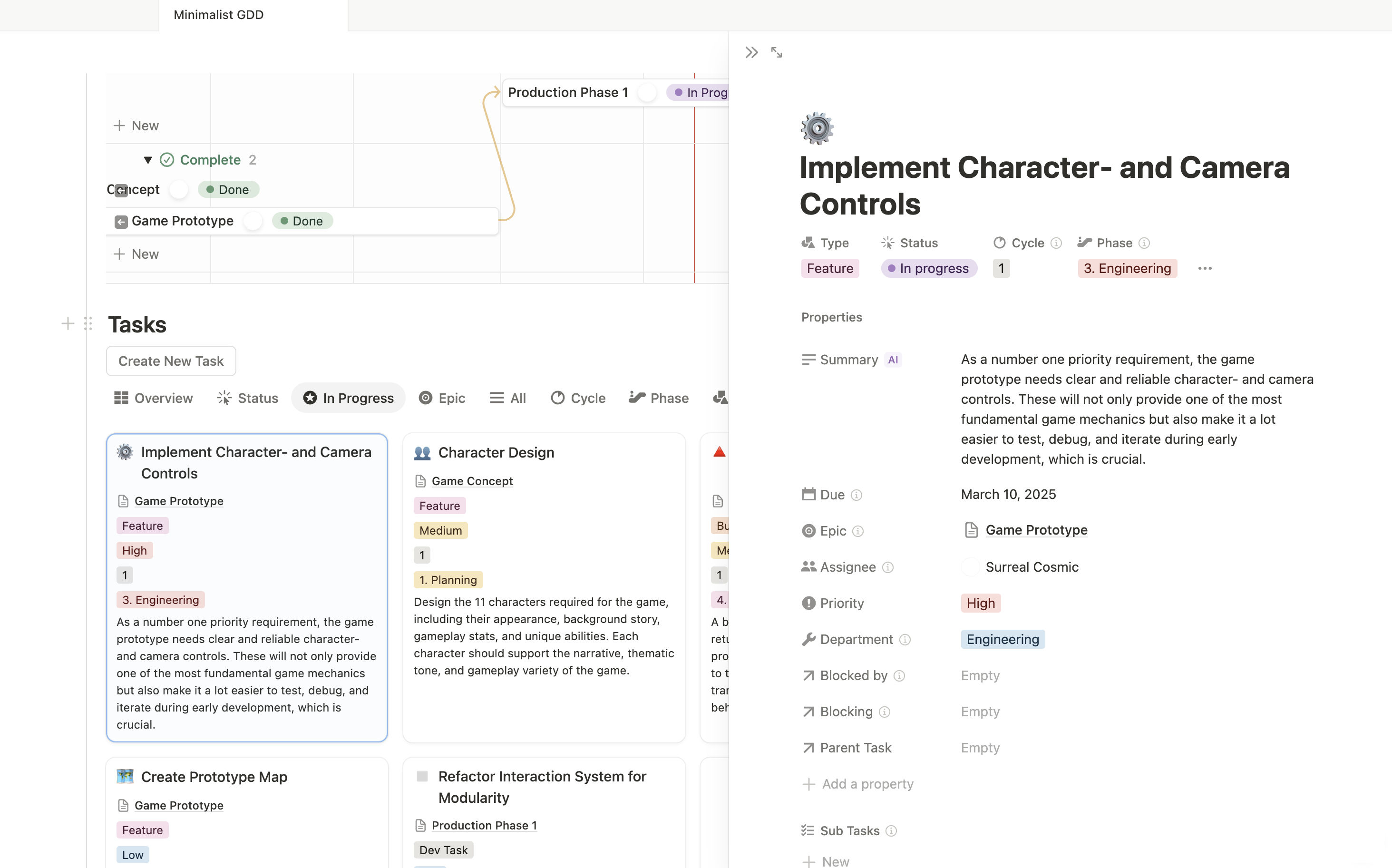Click the back arrow icon on Concept row

pyautogui.click(x=120, y=190)
